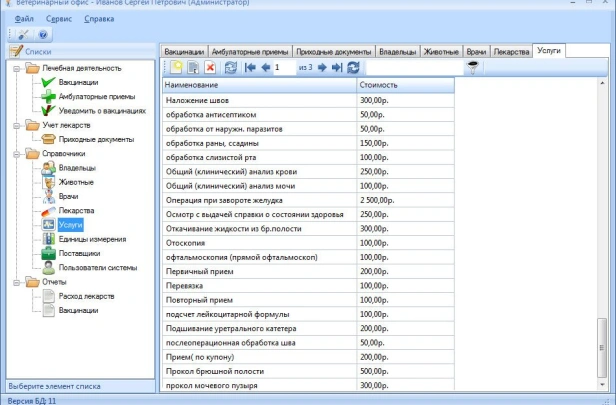Collapse the Лечебная деятельность tree node

click(x=16, y=68)
